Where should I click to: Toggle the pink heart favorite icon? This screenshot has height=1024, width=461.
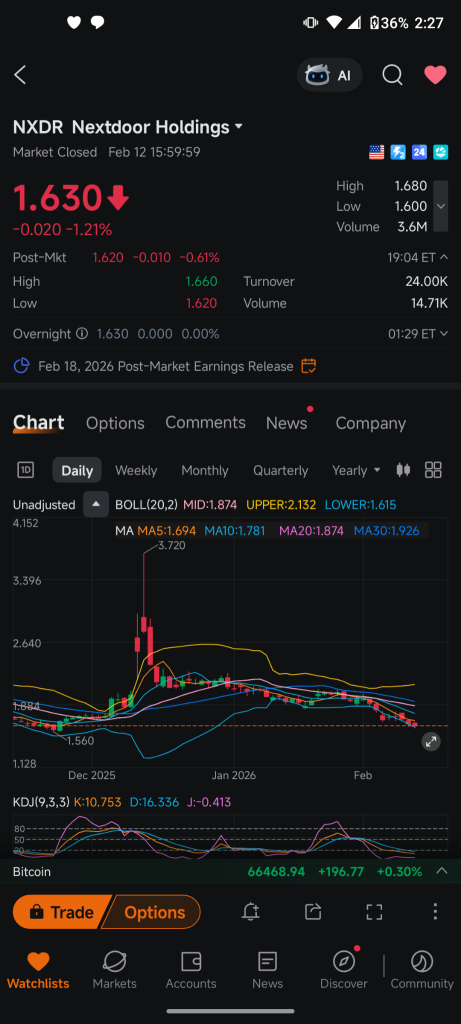[436, 75]
